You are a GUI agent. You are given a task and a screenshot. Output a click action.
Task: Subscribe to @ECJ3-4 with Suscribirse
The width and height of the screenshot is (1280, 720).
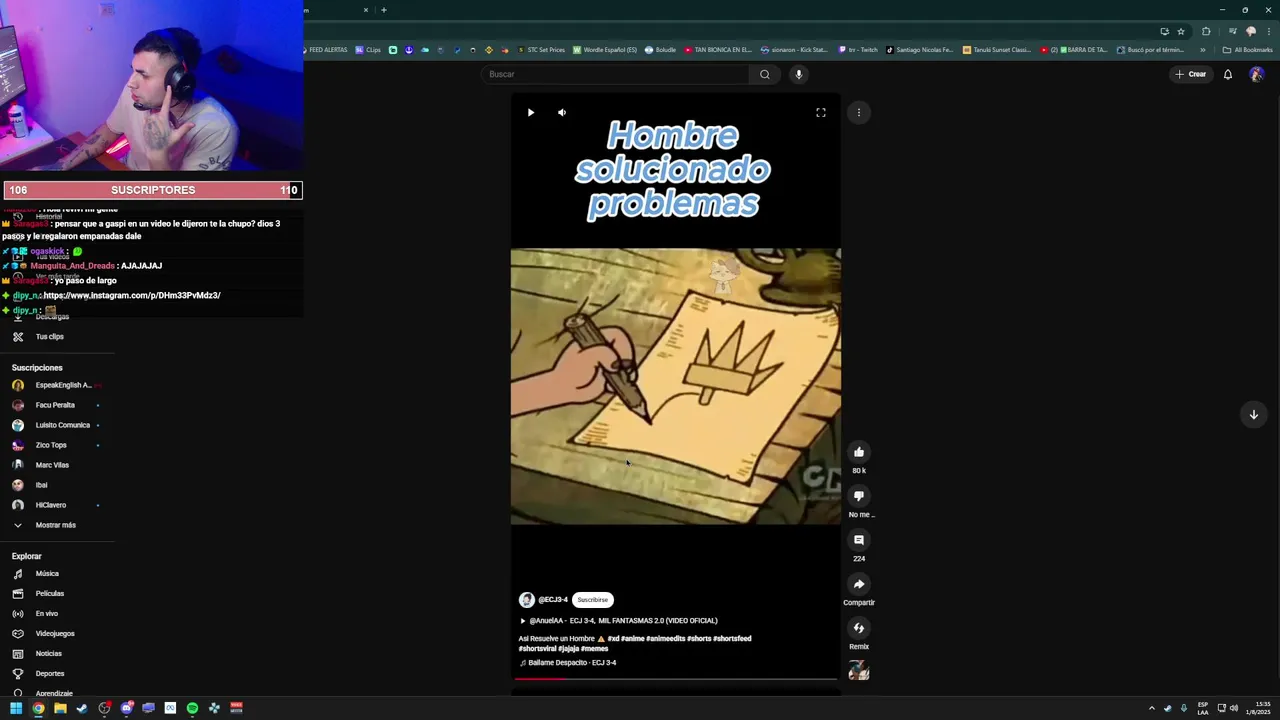592,600
